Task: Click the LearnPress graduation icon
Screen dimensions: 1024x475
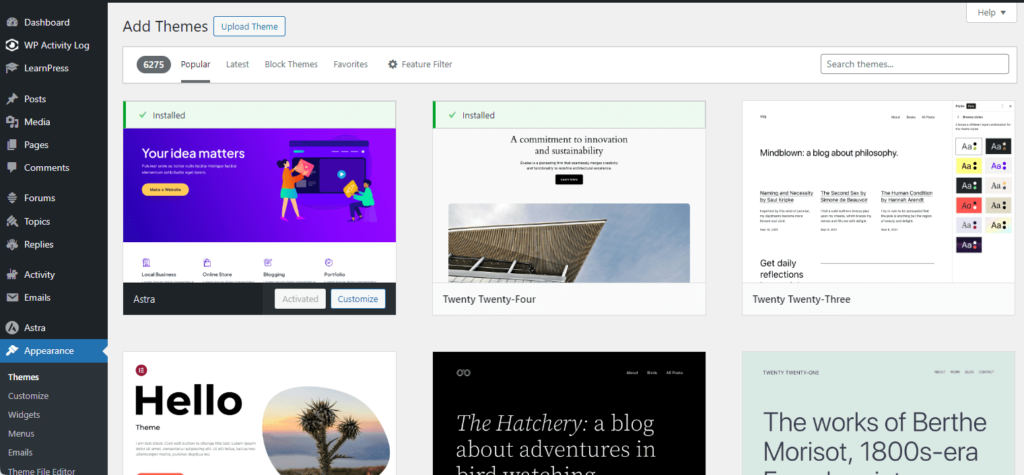Action: [x=12, y=68]
